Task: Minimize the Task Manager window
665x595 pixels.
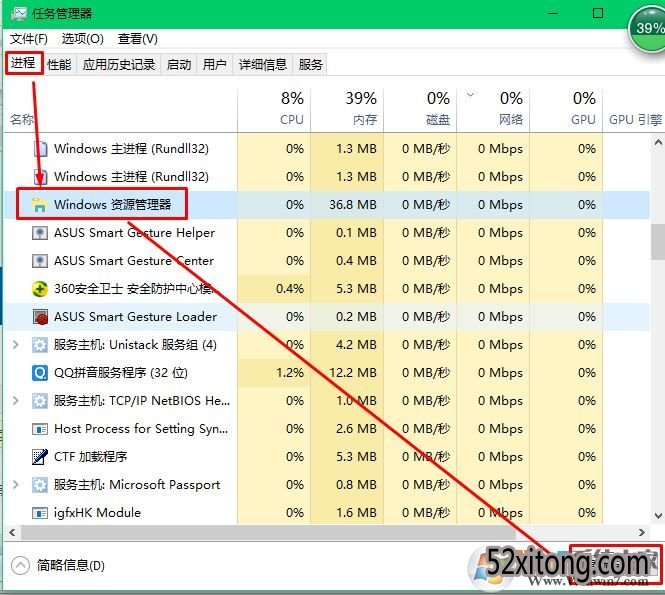Action: [553, 14]
